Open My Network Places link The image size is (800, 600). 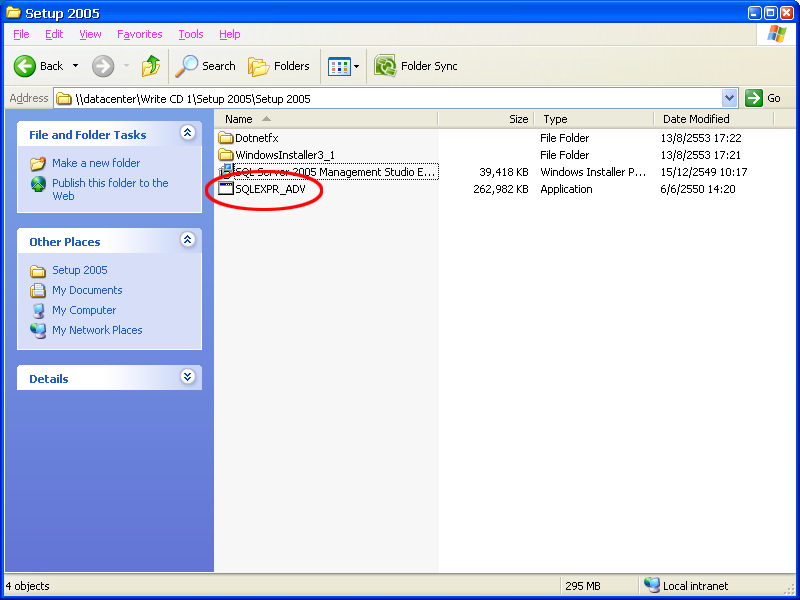[97, 330]
